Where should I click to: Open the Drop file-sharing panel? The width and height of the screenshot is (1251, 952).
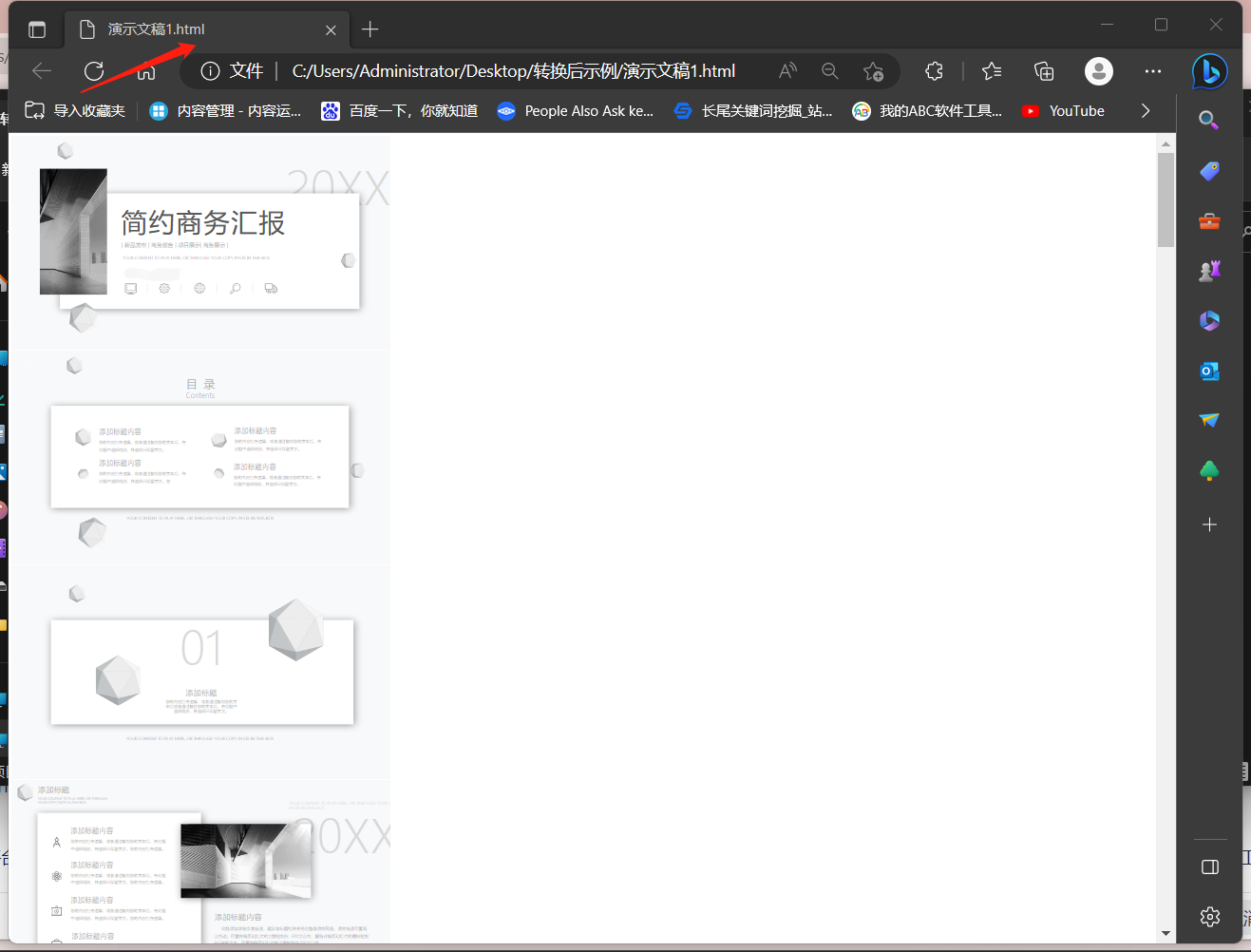pyautogui.click(x=1208, y=419)
